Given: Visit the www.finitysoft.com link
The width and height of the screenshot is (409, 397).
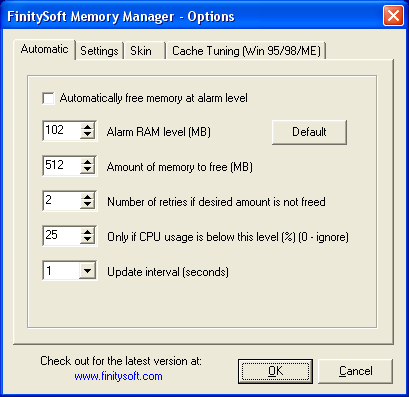Looking at the screenshot, I should pyautogui.click(x=118, y=376).
